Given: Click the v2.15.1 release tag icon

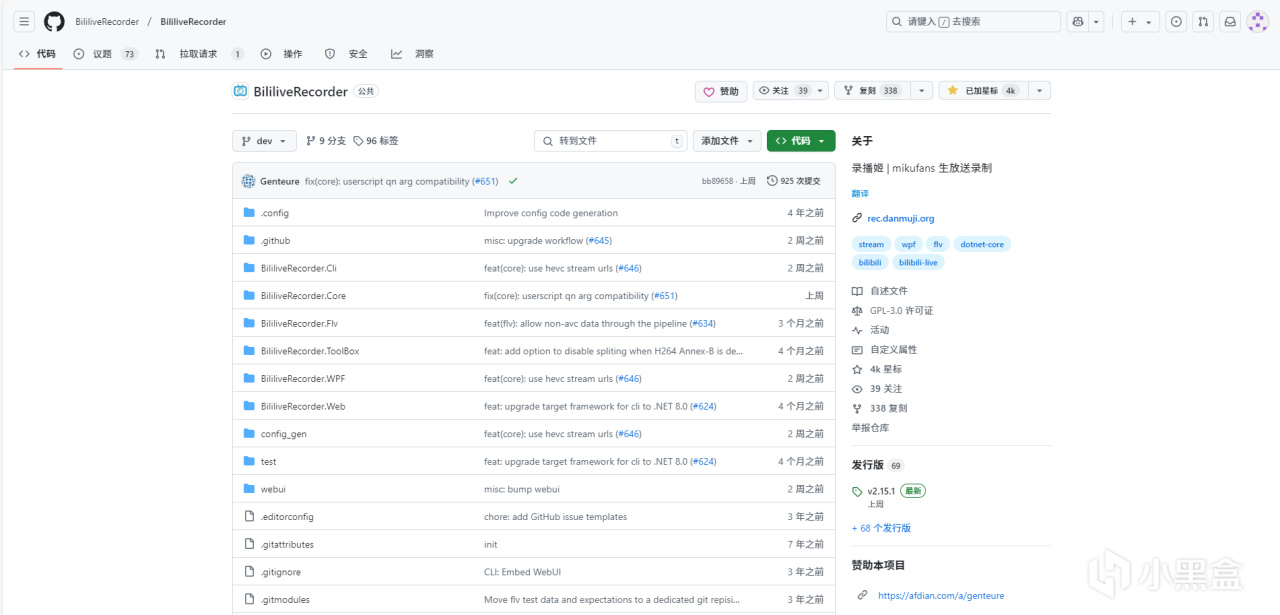Looking at the screenshot, I should pos(857,491).
